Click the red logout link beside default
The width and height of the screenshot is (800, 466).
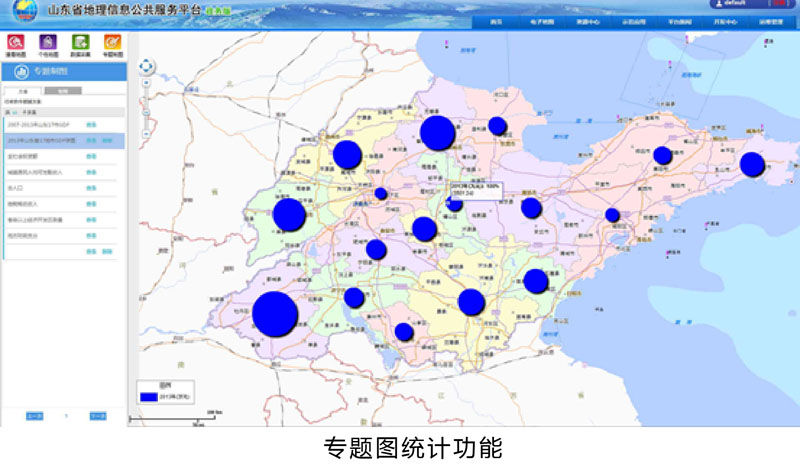pos(779,3)
